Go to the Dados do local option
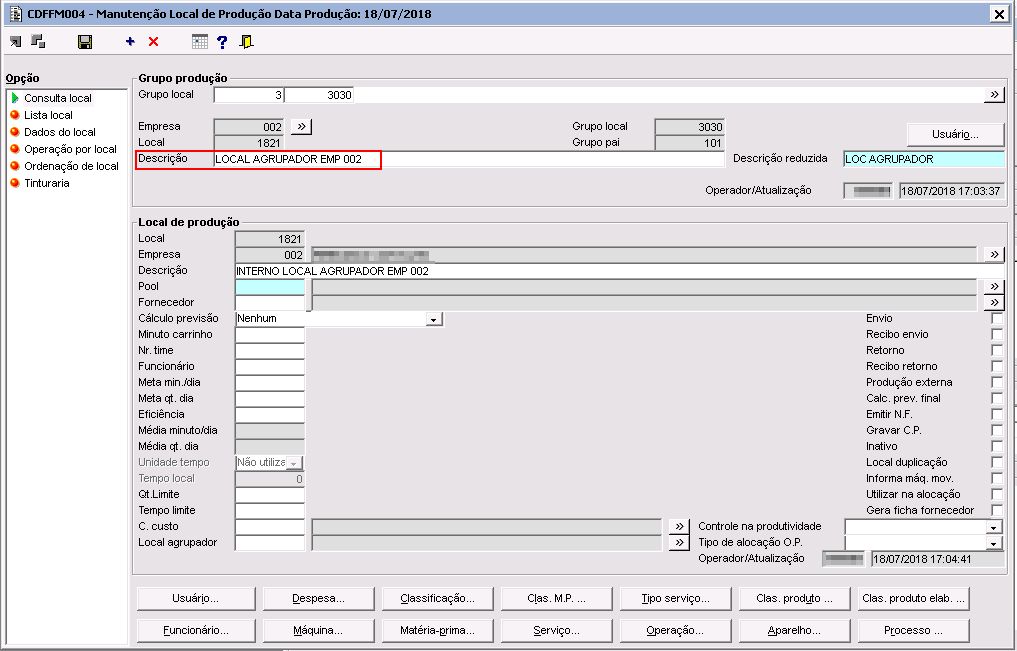The height and width of the screenshot is (651, 1017). pos(60,132)
